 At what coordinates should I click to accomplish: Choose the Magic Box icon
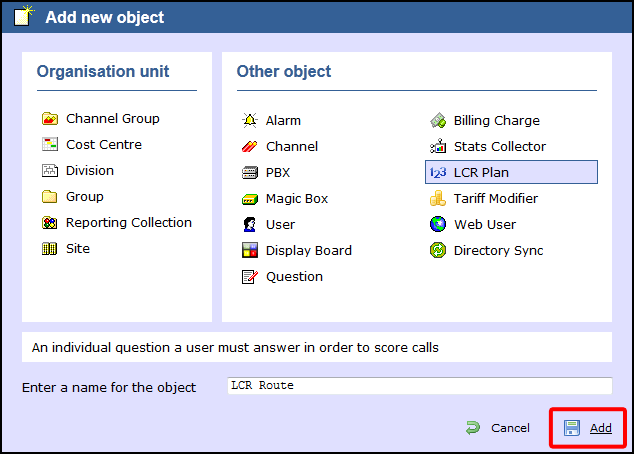tap(250, 199)
